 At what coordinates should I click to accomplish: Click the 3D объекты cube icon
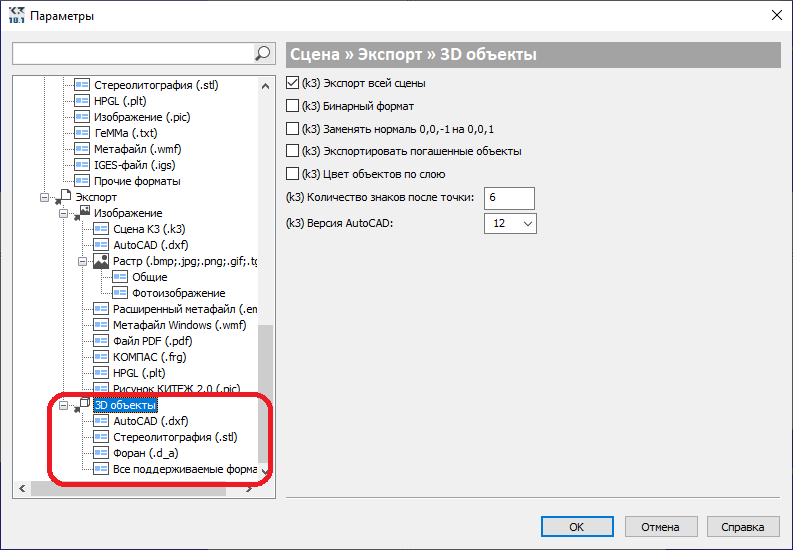[x=83, y=404]
